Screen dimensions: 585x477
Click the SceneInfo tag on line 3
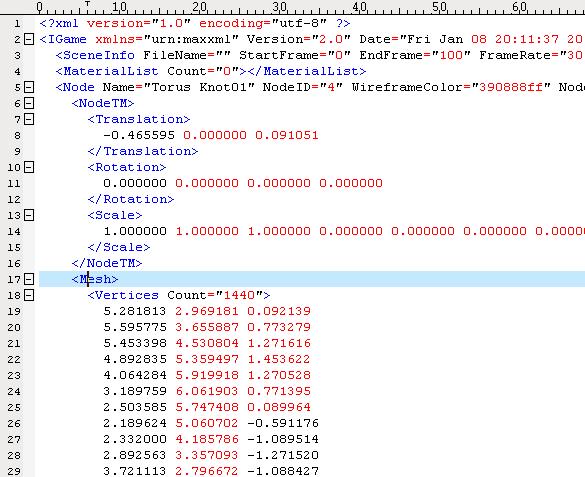pos(95,55)
